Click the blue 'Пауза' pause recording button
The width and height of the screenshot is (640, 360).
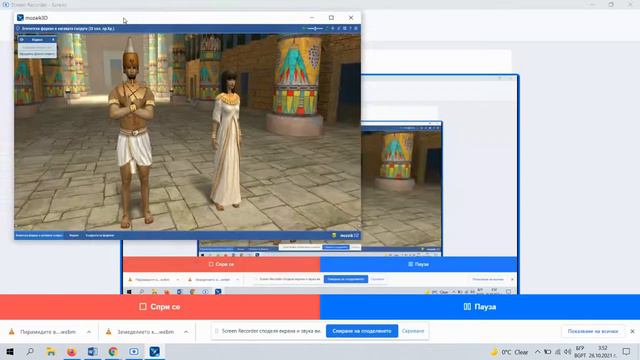tap(480, 307)
